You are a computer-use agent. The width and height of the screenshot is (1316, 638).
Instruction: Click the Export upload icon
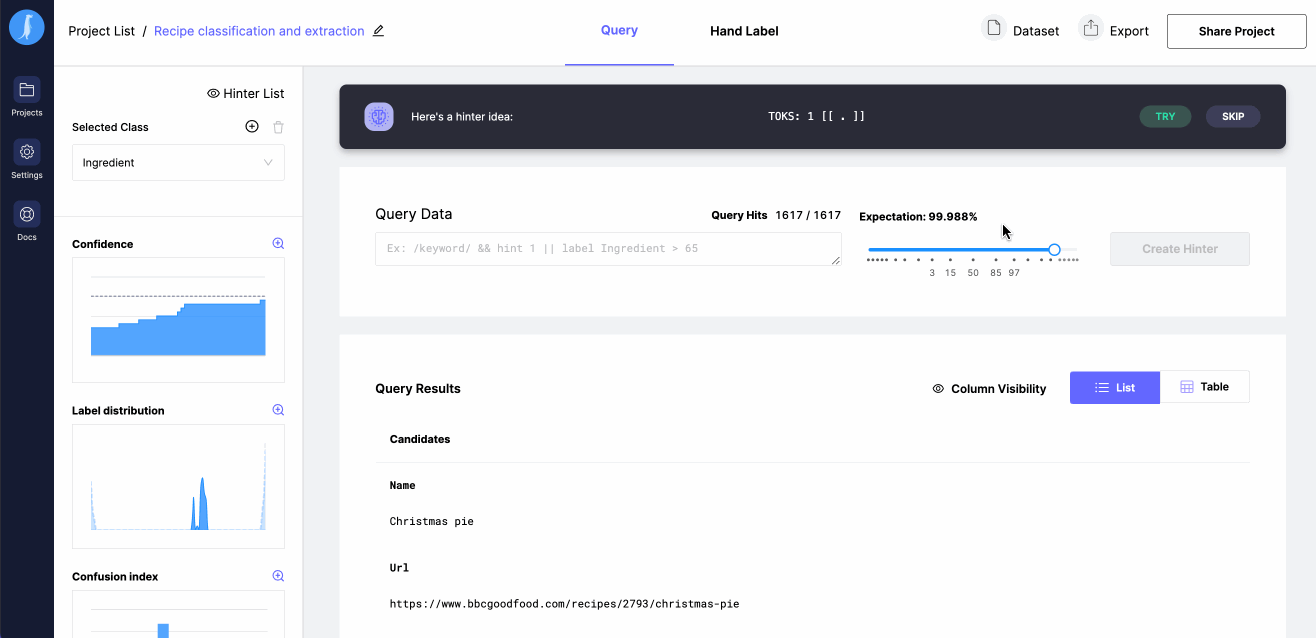pos(1091,29)
